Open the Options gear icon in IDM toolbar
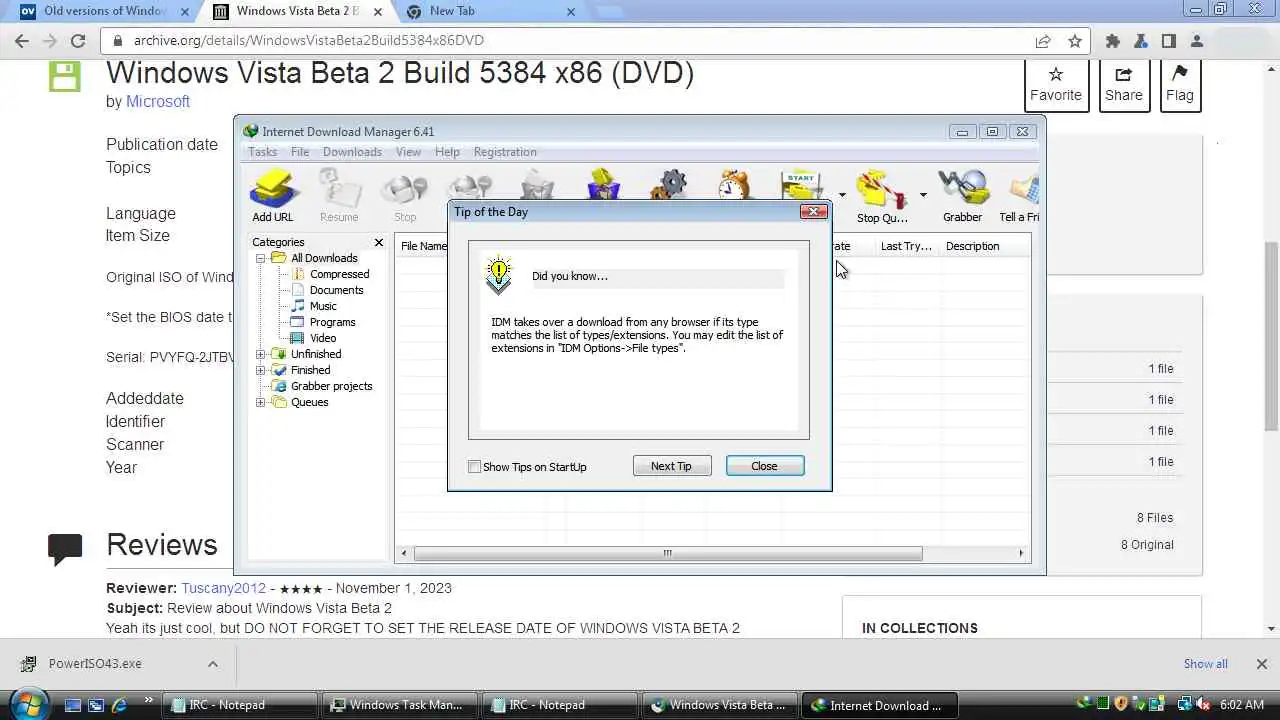Viewport: 1280px width, 720px height. [669, 185]
